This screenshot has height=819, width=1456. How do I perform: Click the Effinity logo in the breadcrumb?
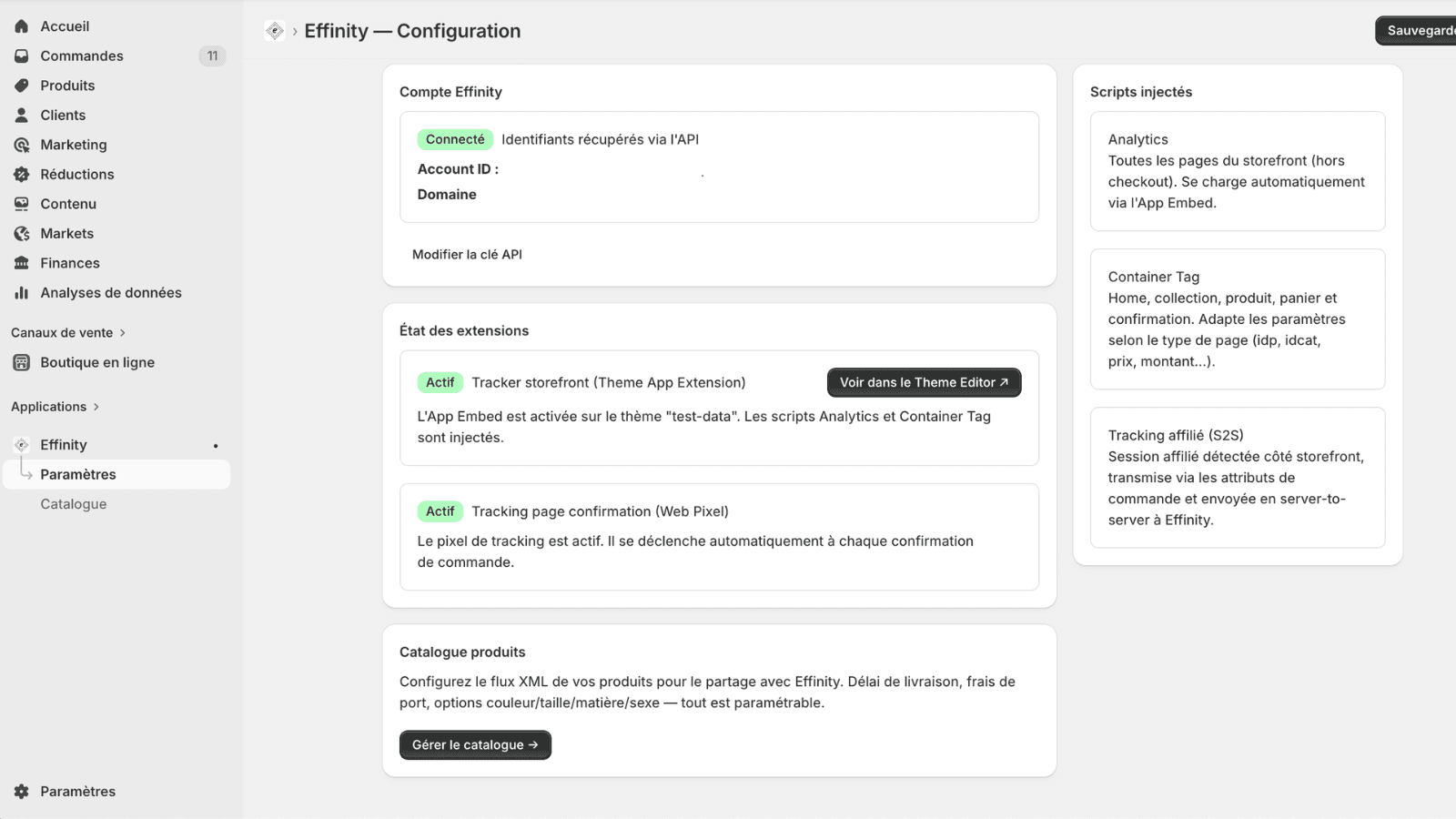(275, 31)
